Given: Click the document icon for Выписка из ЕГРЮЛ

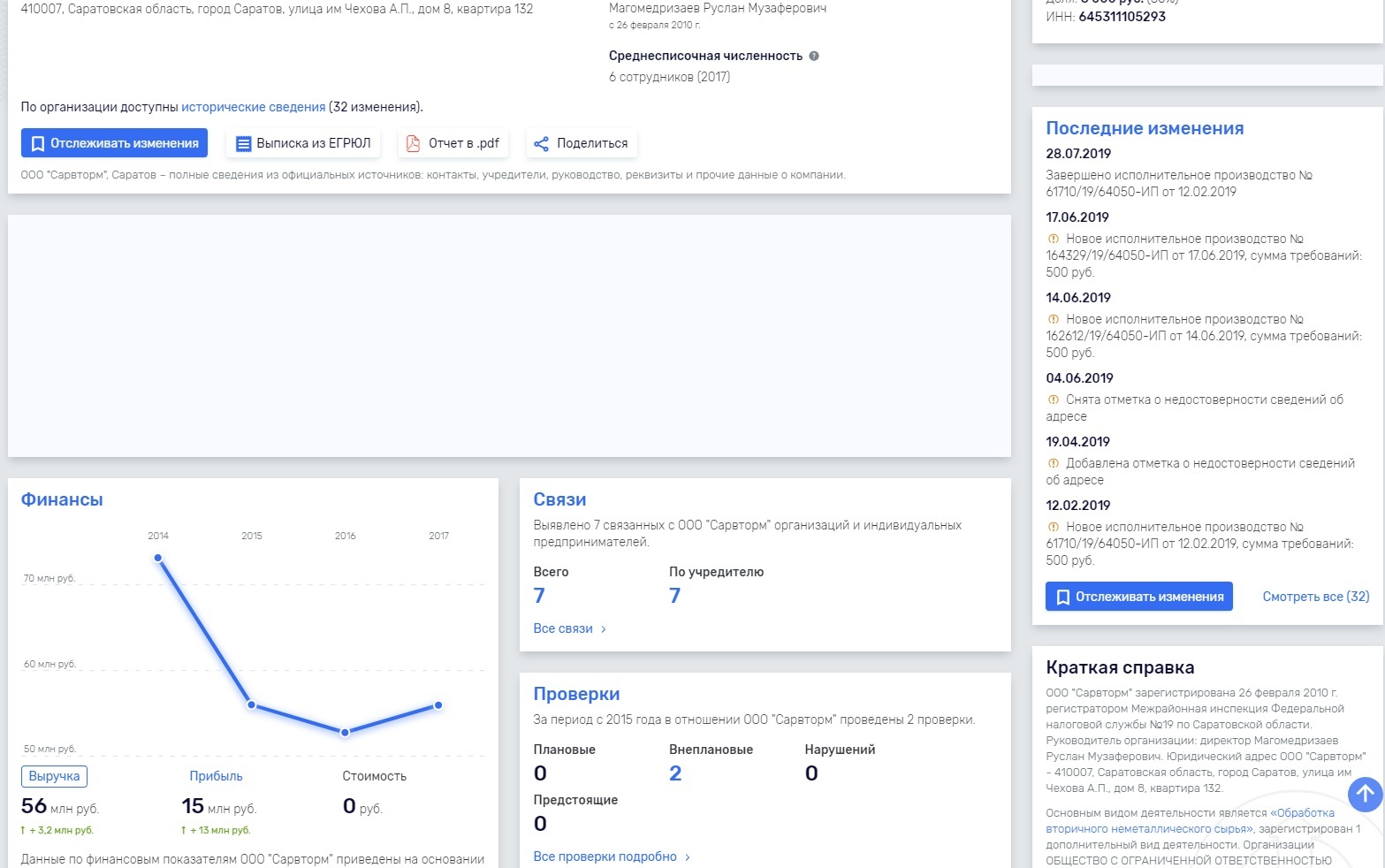Looking at the screenshot, I should [x=244, y=143].
